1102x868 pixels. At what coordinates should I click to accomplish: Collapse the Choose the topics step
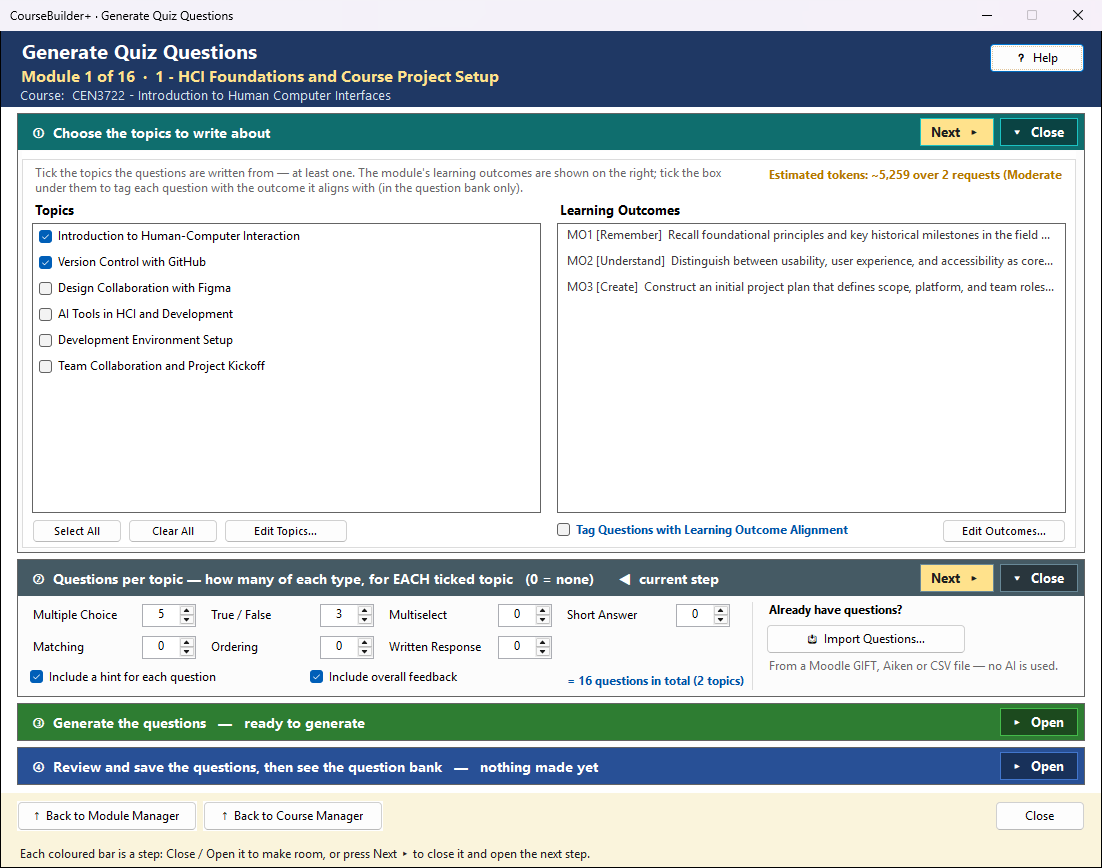pos(1039,132)
